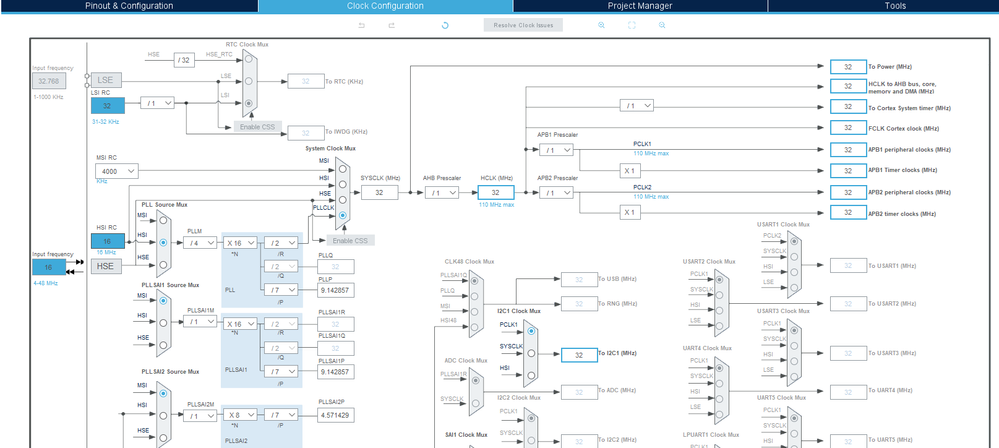Click the Resolve Clock Issues button
Viewport: 999px width, 448px height.
point(523,25)
